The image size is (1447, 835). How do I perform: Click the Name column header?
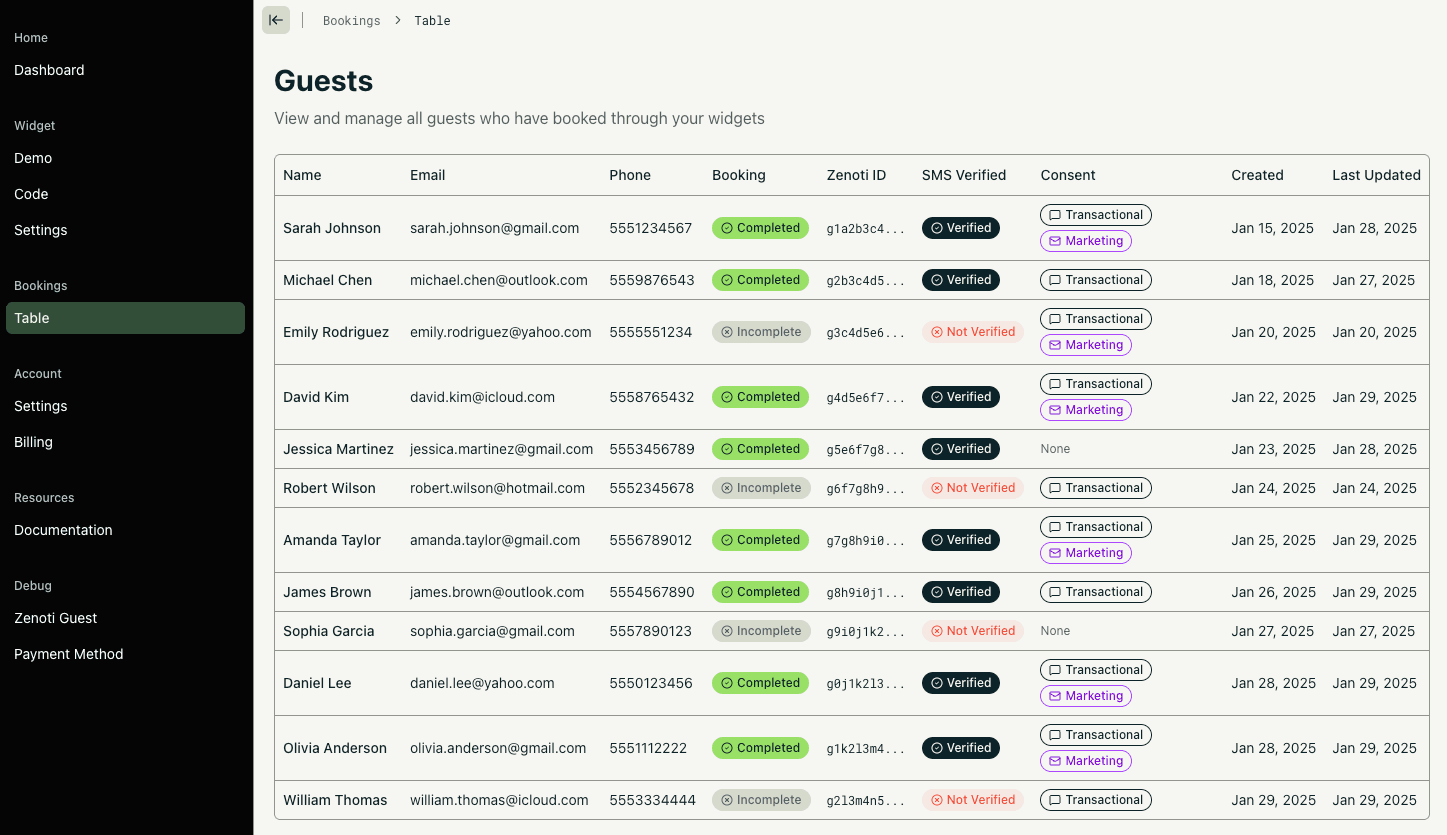(302, 175)
